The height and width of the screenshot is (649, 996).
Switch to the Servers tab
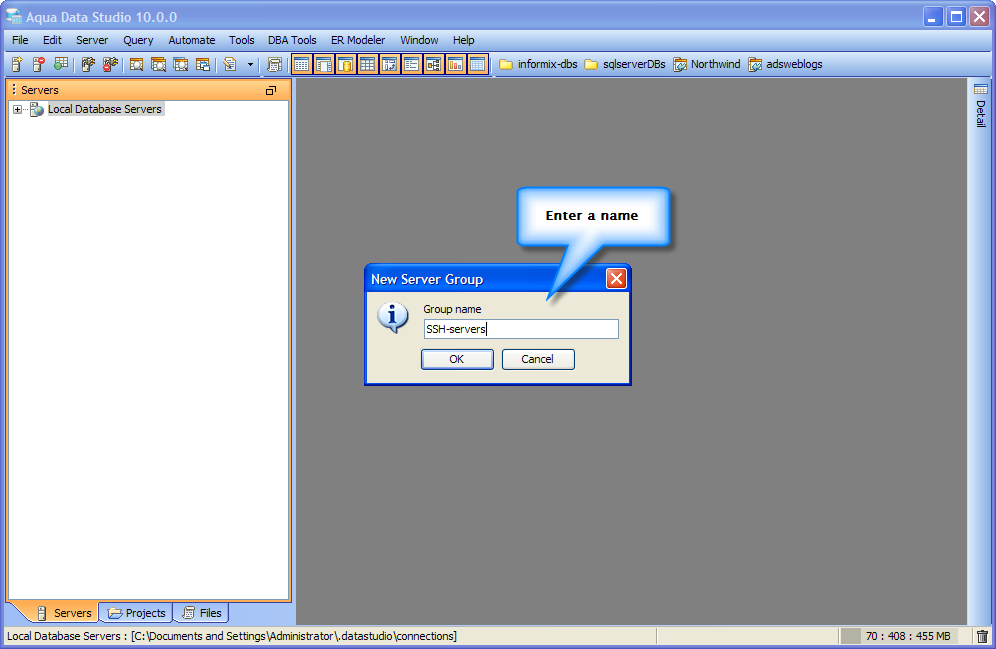pyautogui.click(x=64, y=613)
